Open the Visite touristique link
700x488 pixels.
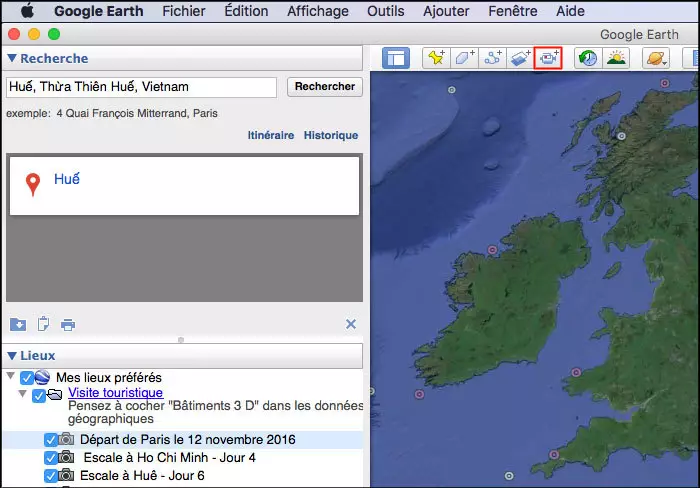[x=116, y=392]
